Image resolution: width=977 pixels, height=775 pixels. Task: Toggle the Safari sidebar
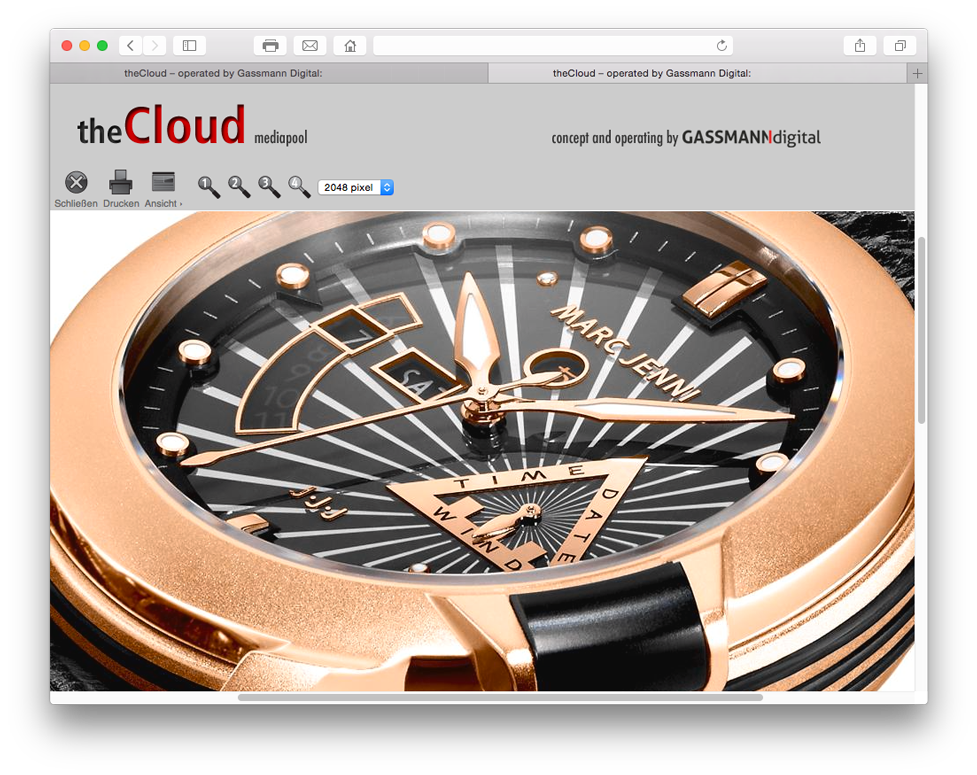pyautogui.click(x=189, y=46)
